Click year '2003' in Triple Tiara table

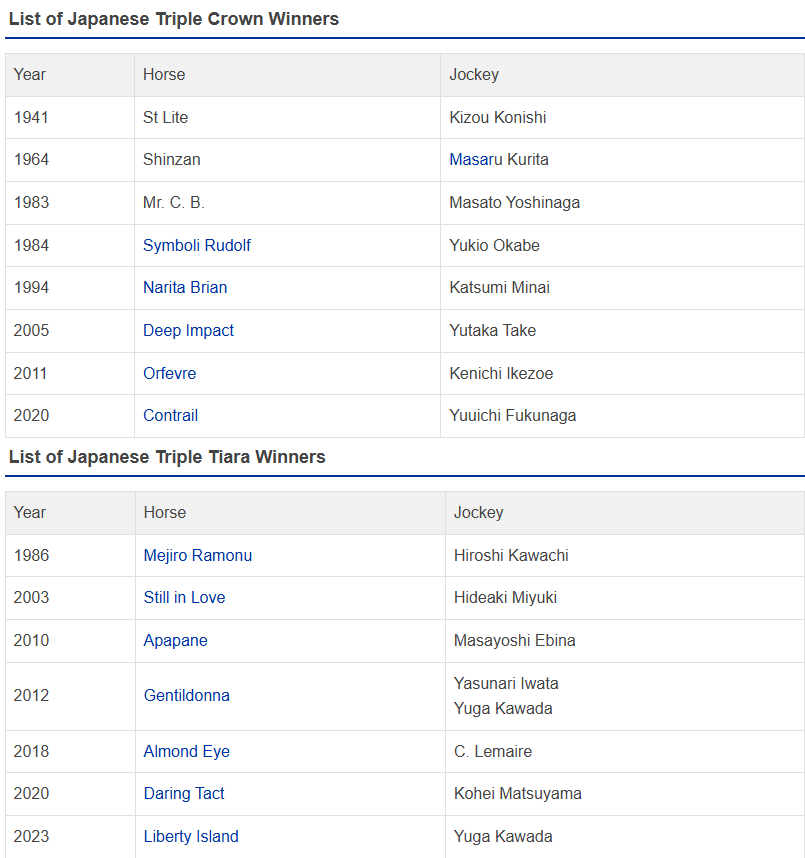[31, 598]
